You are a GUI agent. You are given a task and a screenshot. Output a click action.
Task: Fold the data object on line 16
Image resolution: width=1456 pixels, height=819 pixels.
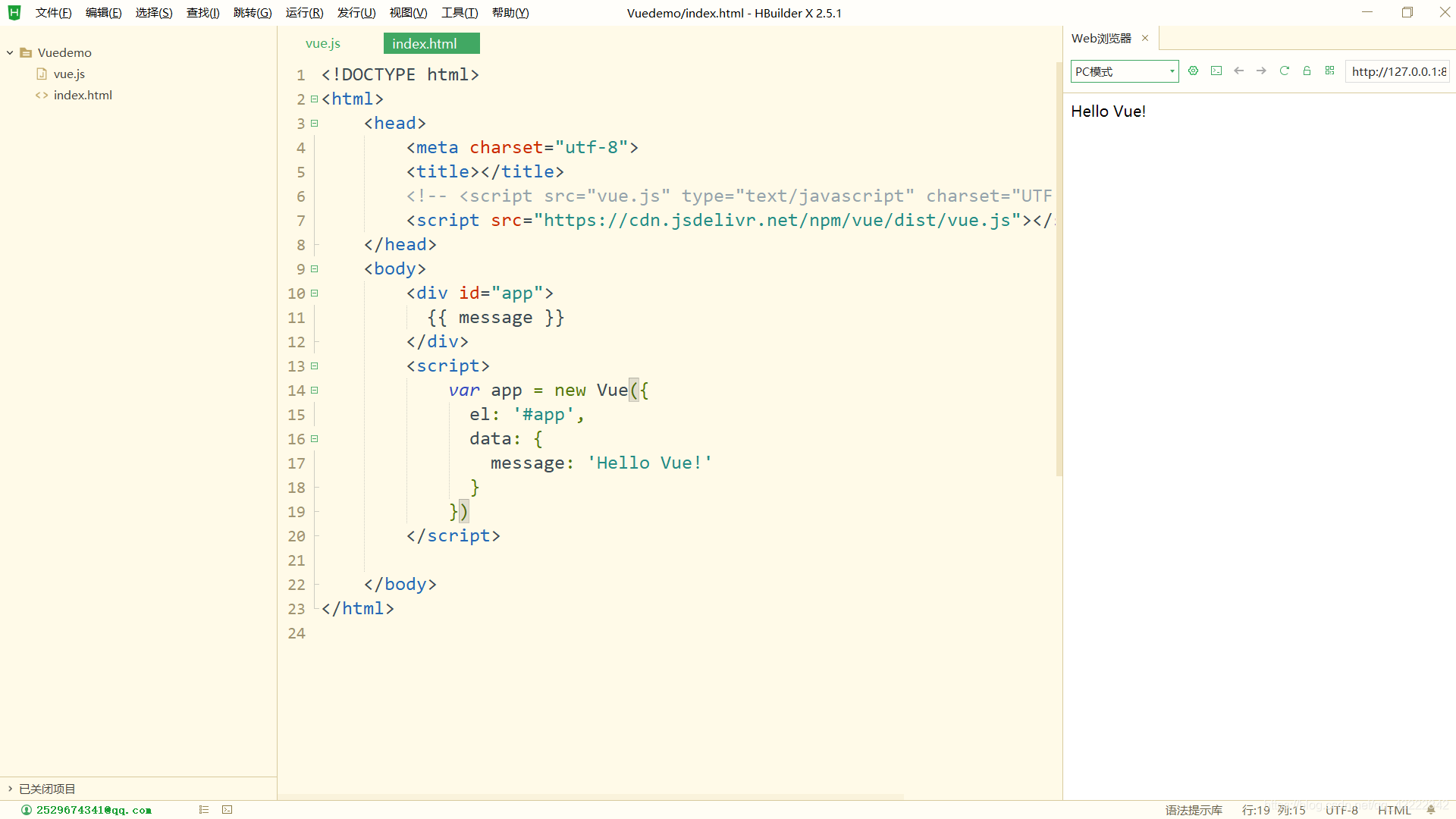[x=314, y=439]
